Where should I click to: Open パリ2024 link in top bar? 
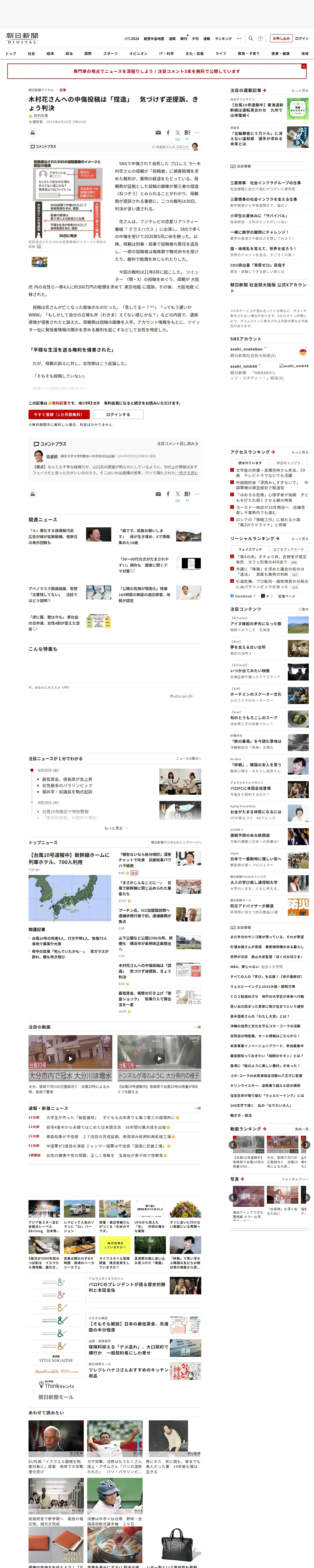tap(132, 38)
